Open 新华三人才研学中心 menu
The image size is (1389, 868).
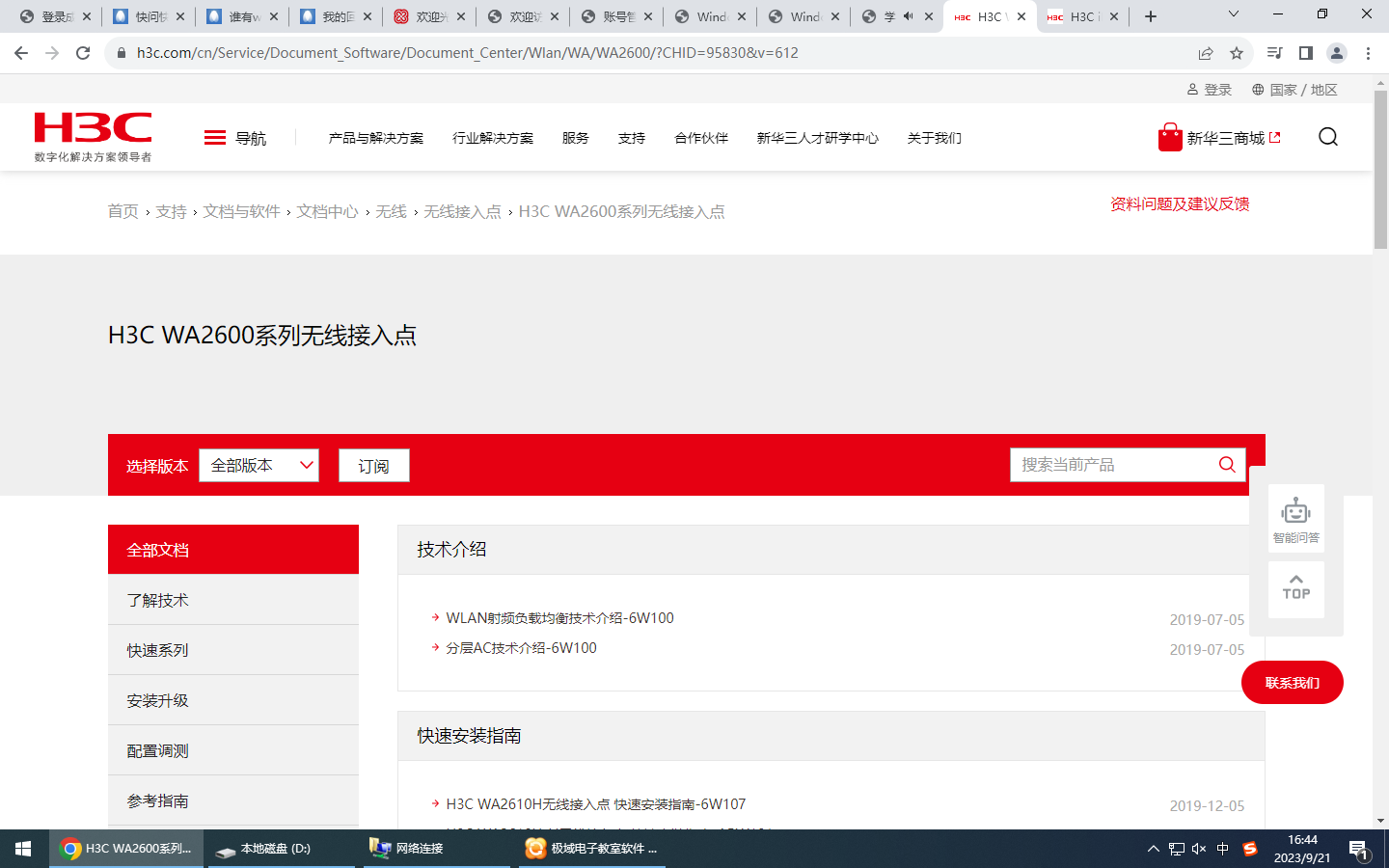(818, 138)
